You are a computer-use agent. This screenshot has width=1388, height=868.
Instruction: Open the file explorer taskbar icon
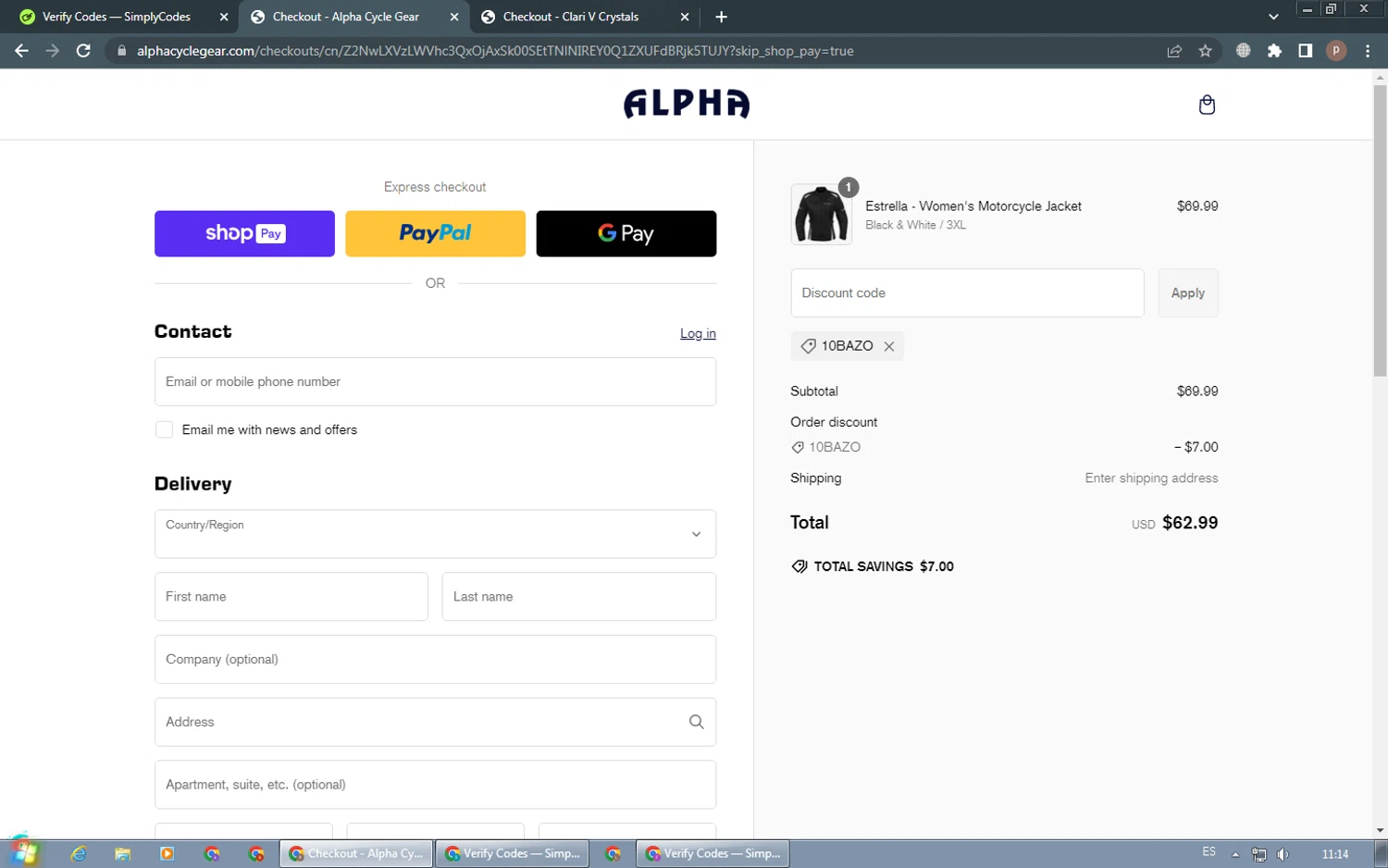122,854
